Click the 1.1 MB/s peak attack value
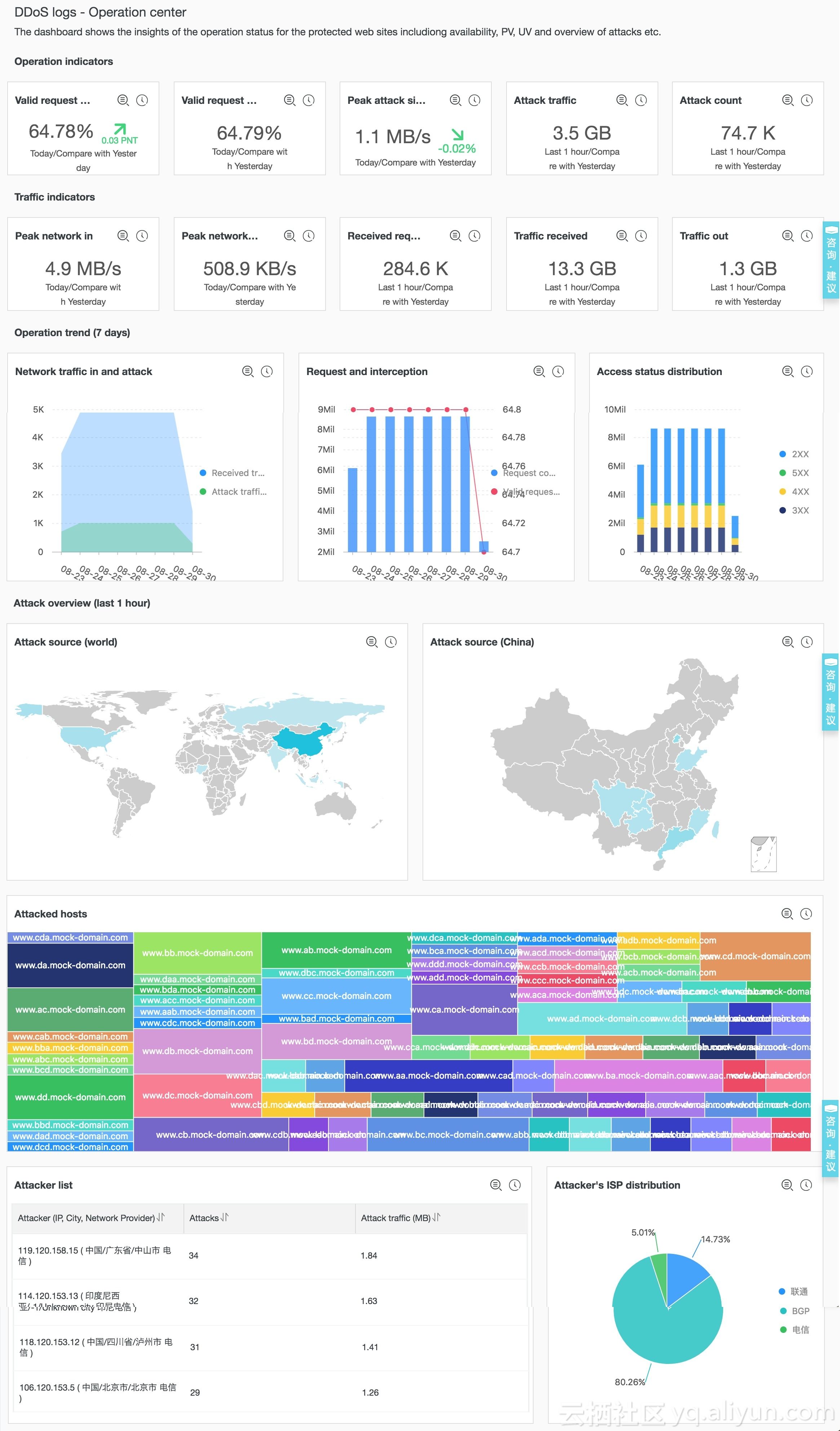Image resolution: width=840 pixels, height=1431 pixels. coord(393,137)
